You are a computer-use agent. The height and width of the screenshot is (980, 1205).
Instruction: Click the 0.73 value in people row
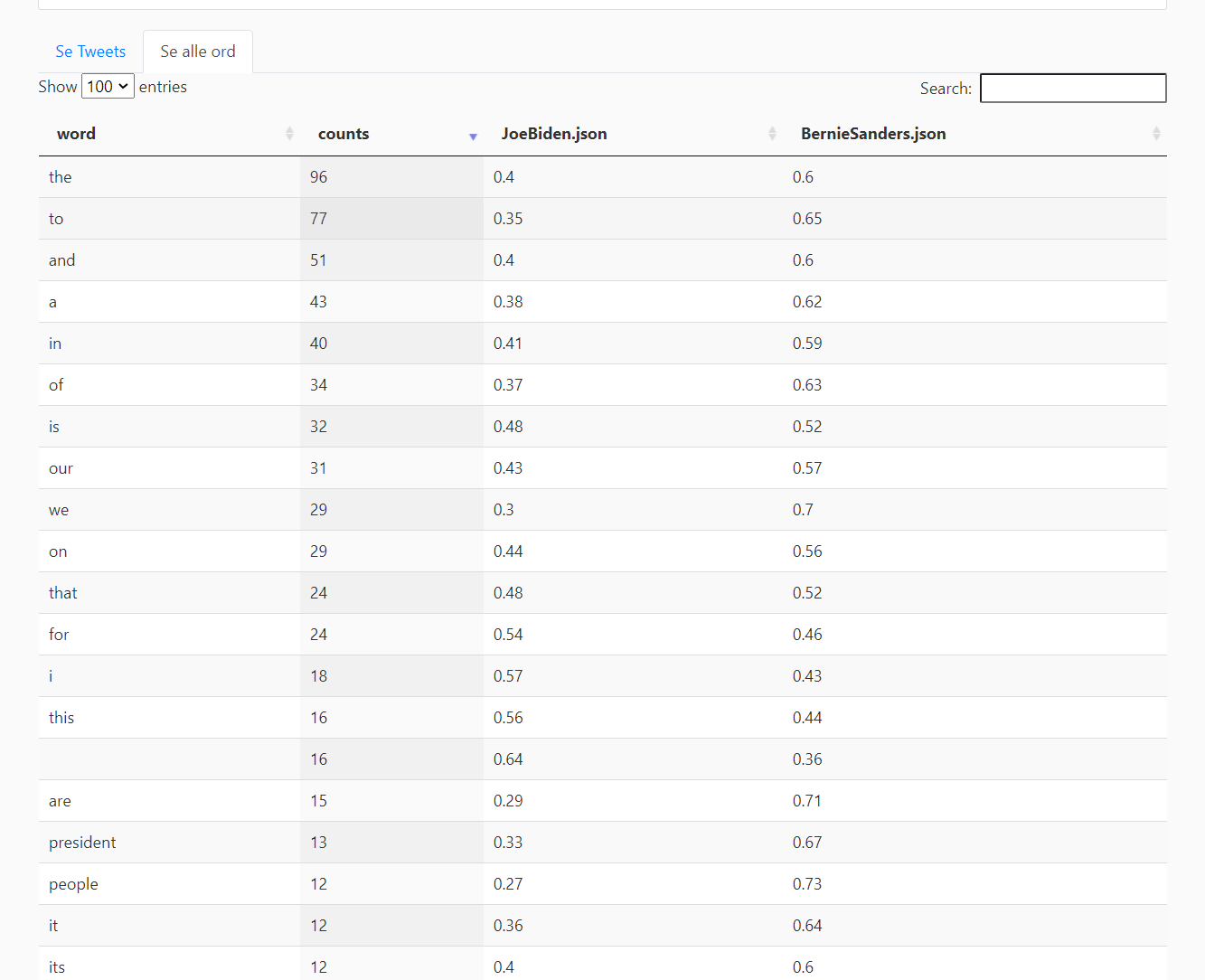click(807, 884)
